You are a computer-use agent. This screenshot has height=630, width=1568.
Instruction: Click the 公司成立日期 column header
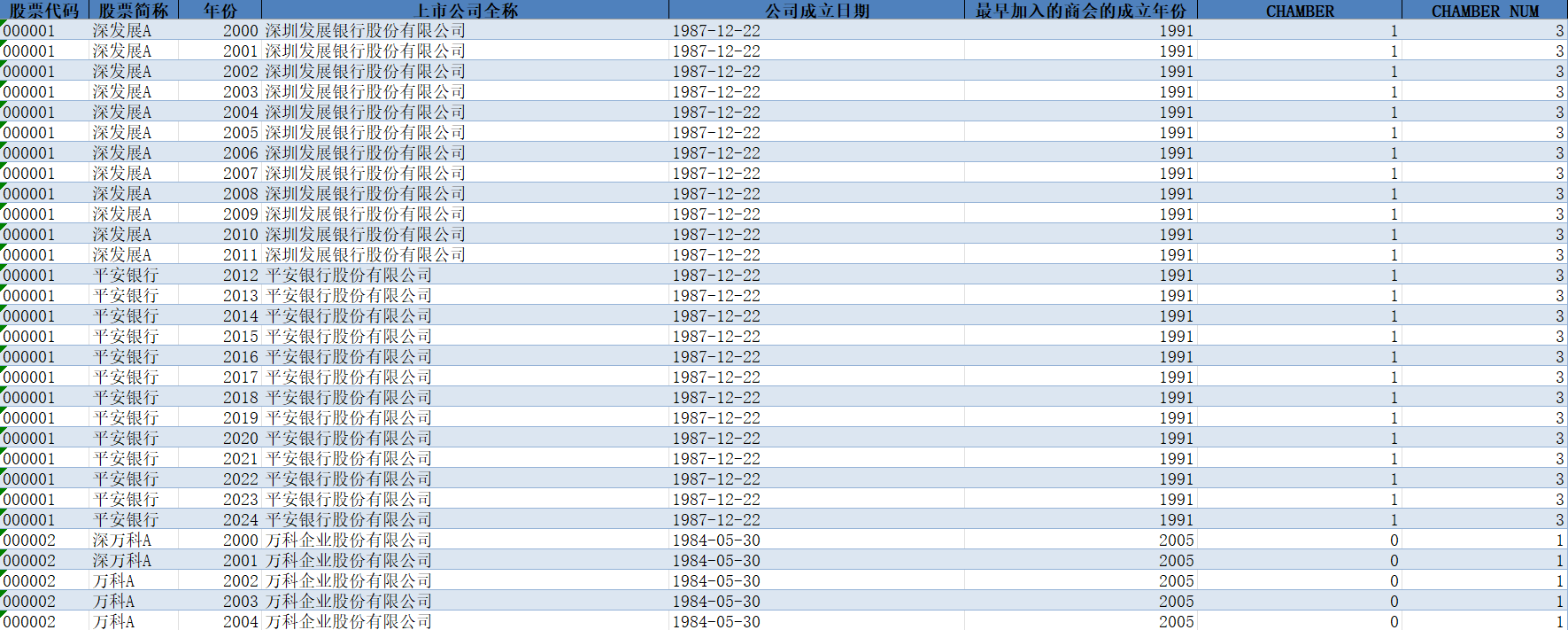(816, 11)
